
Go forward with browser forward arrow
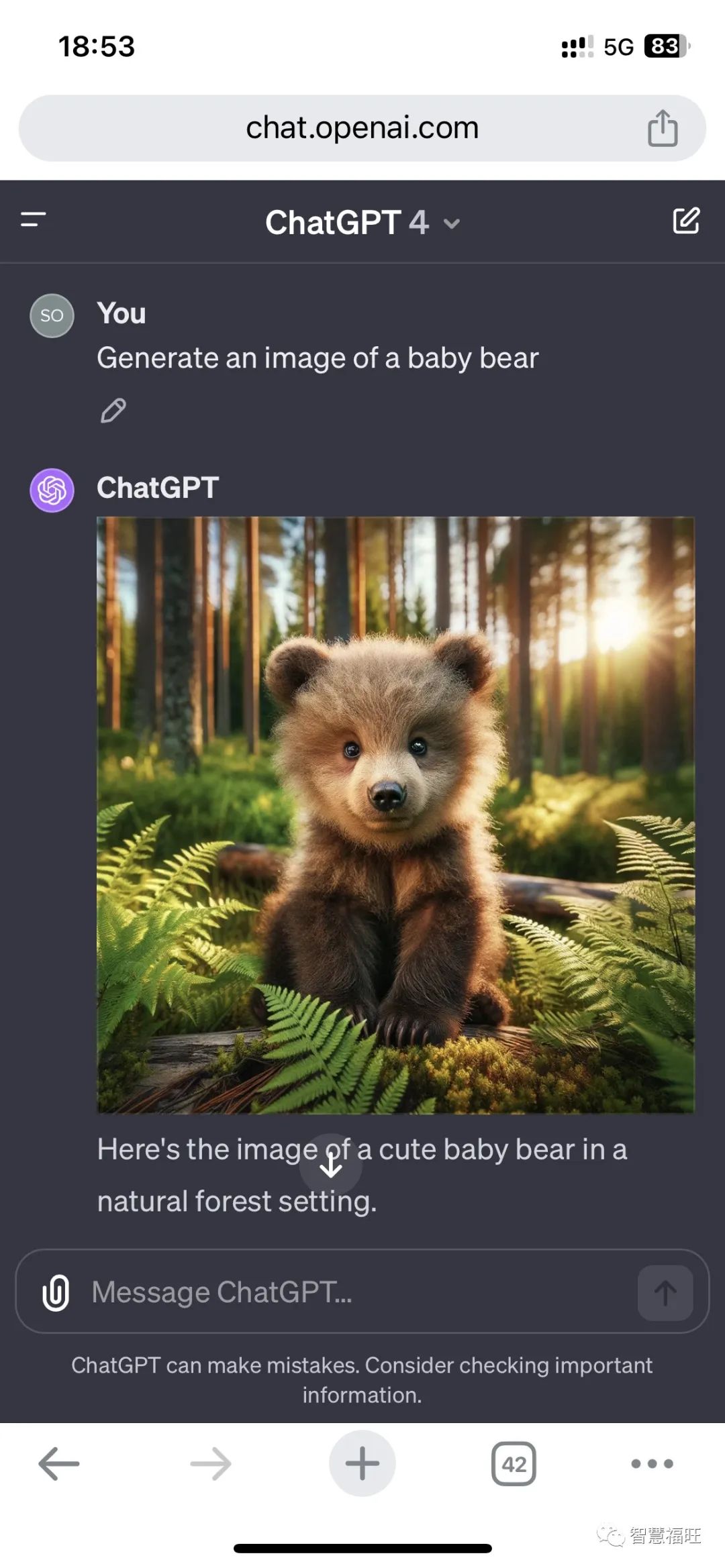click(211, 1463)
